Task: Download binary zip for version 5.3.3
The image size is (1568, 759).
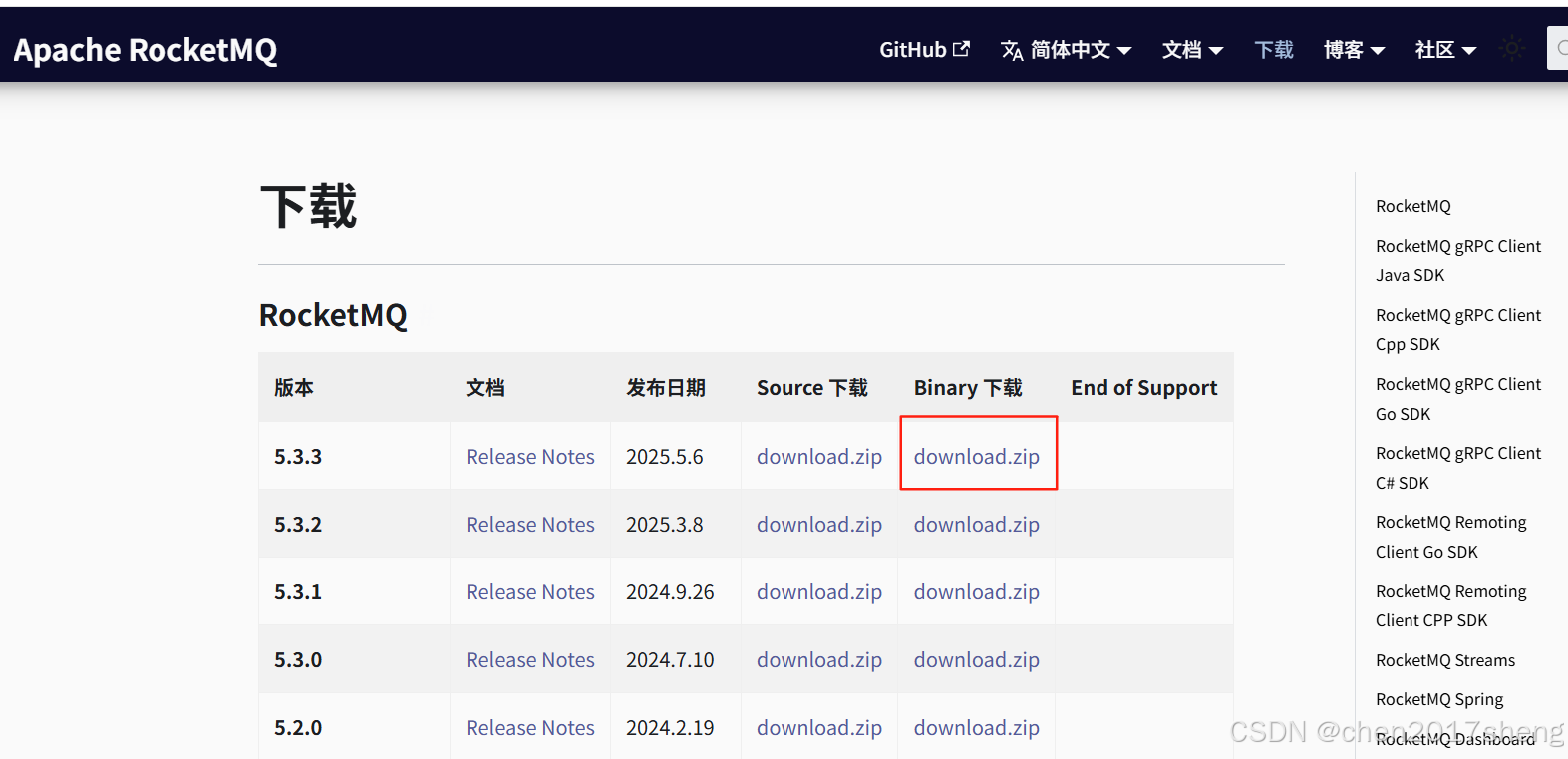Action: pyautogui.click(x=977, y=457)
